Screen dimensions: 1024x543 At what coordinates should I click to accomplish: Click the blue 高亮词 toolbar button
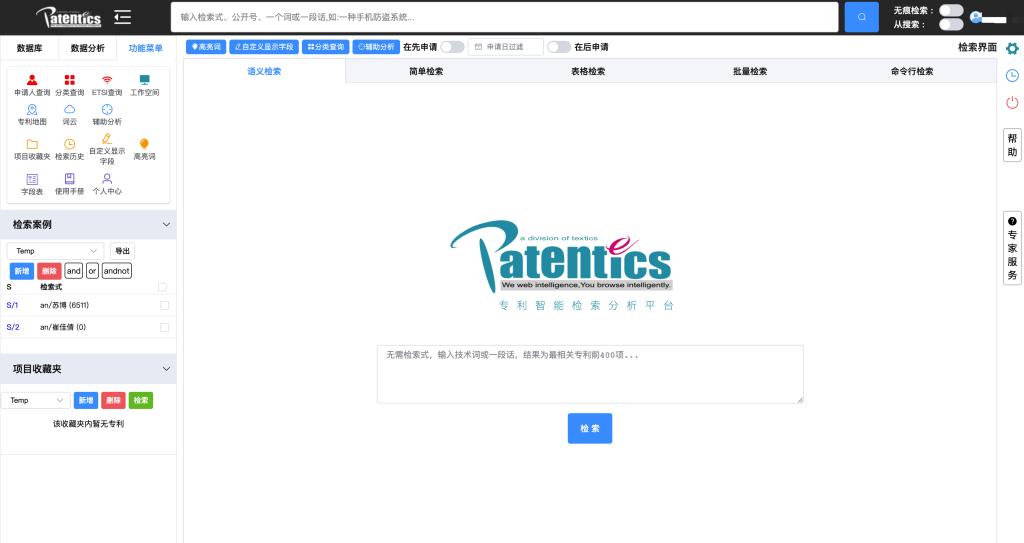click(x=206, y=47)
